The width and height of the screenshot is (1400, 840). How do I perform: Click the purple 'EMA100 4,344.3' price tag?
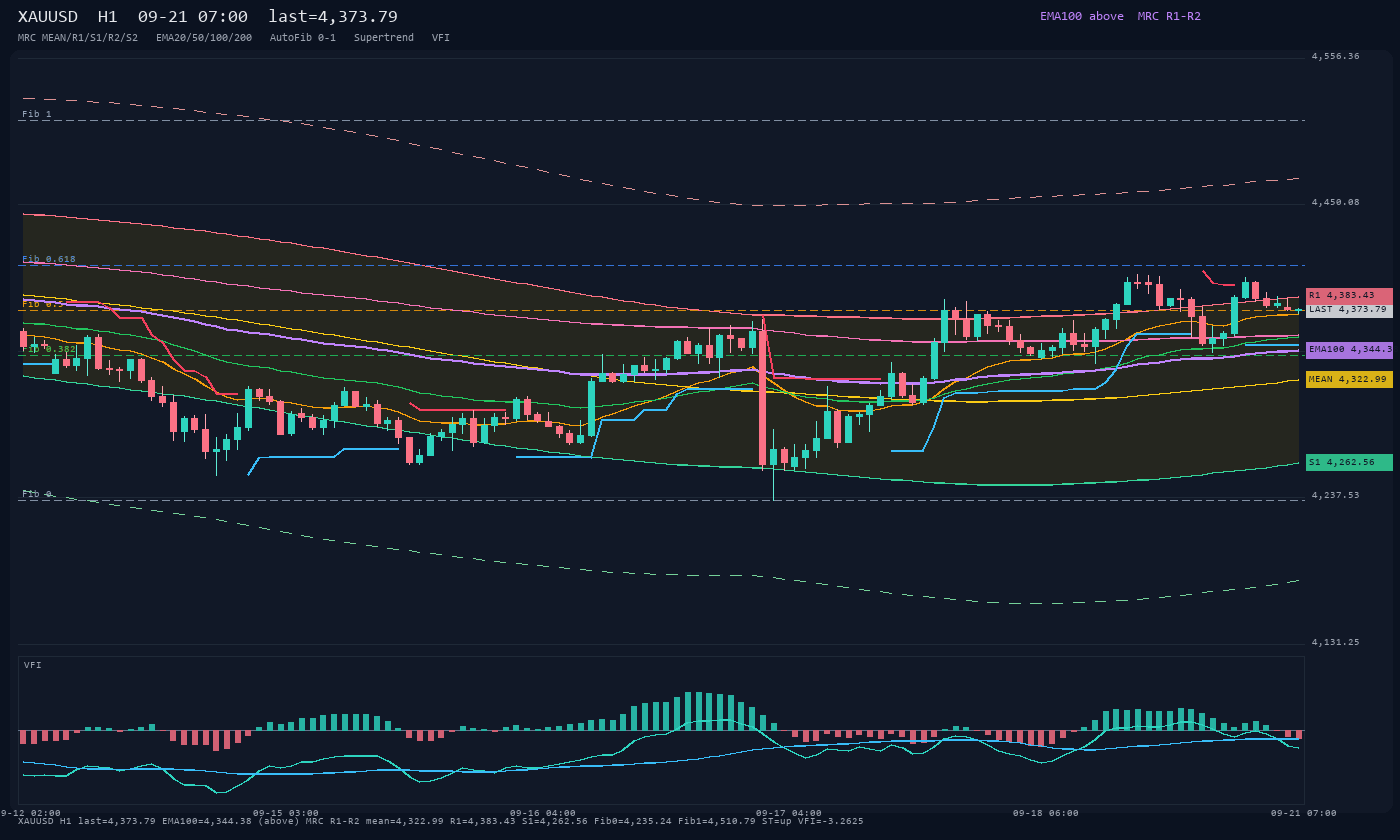click(x=1349, y=350)
